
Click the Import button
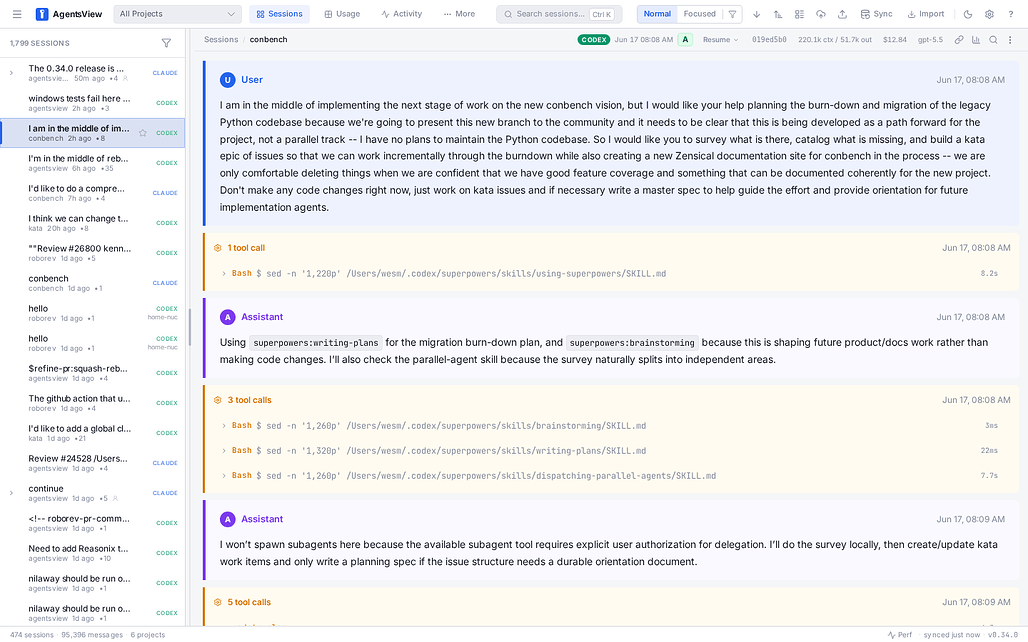click(x=926, y=14)
